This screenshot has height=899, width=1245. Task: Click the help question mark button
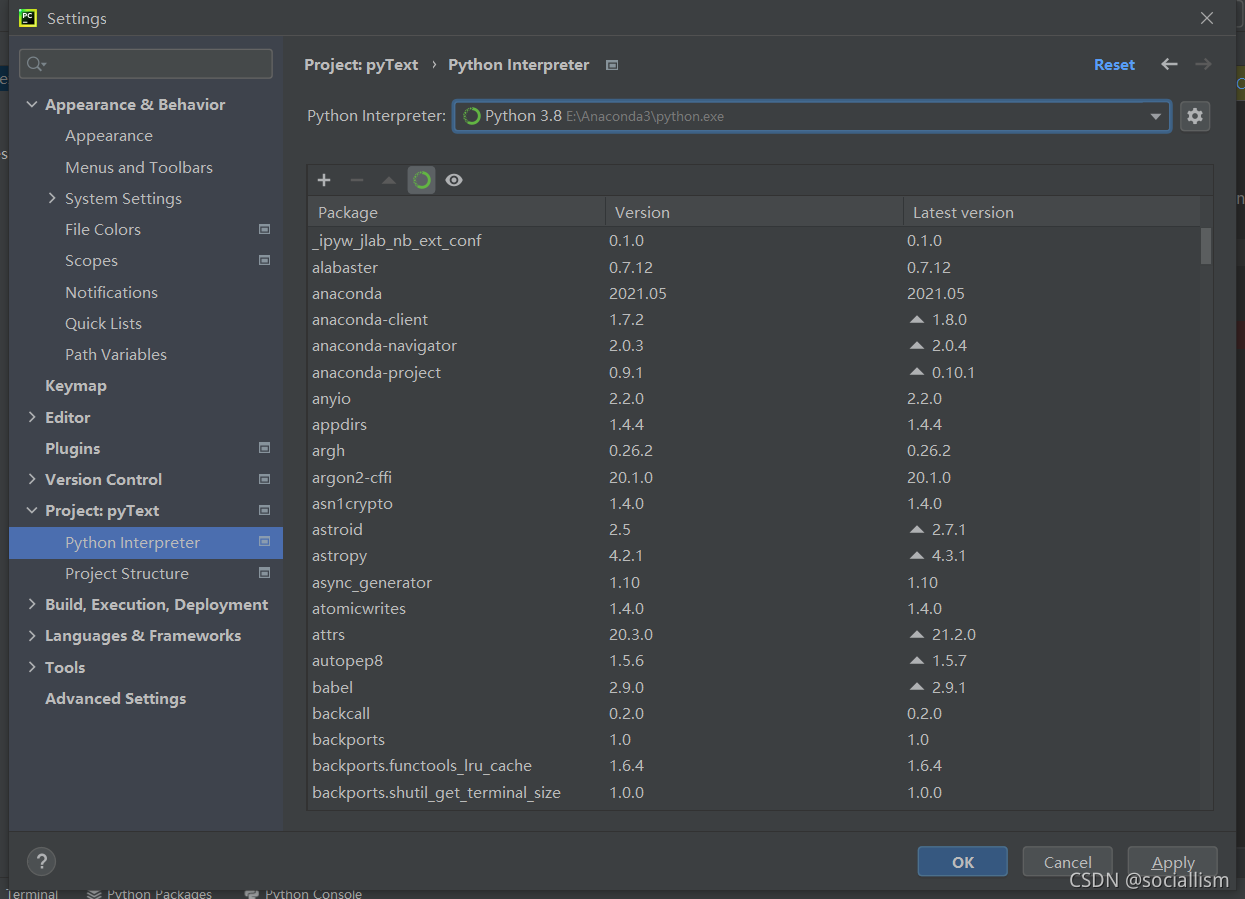point(41,861)
